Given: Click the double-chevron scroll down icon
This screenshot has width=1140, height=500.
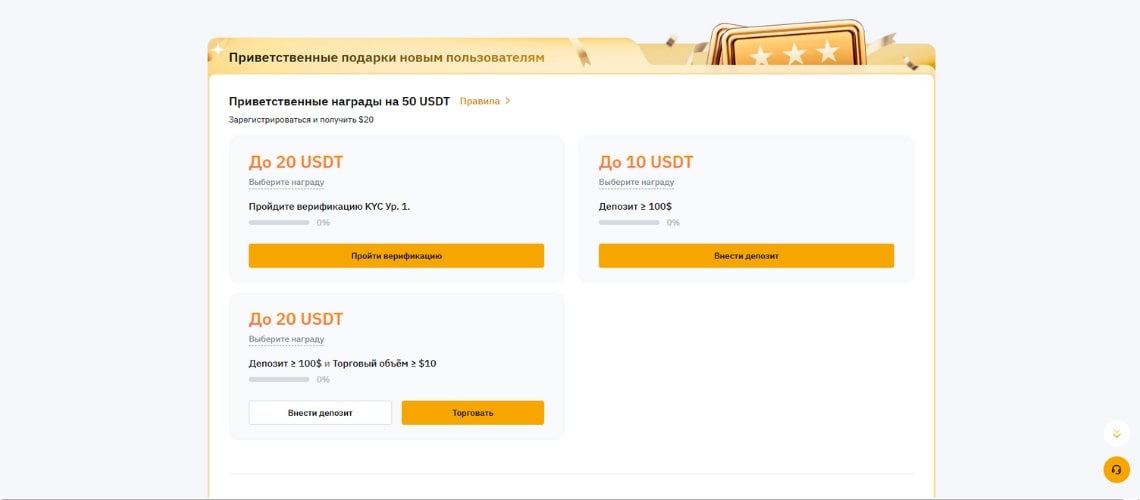Looking at the screenshot, I should (1116, 434).
